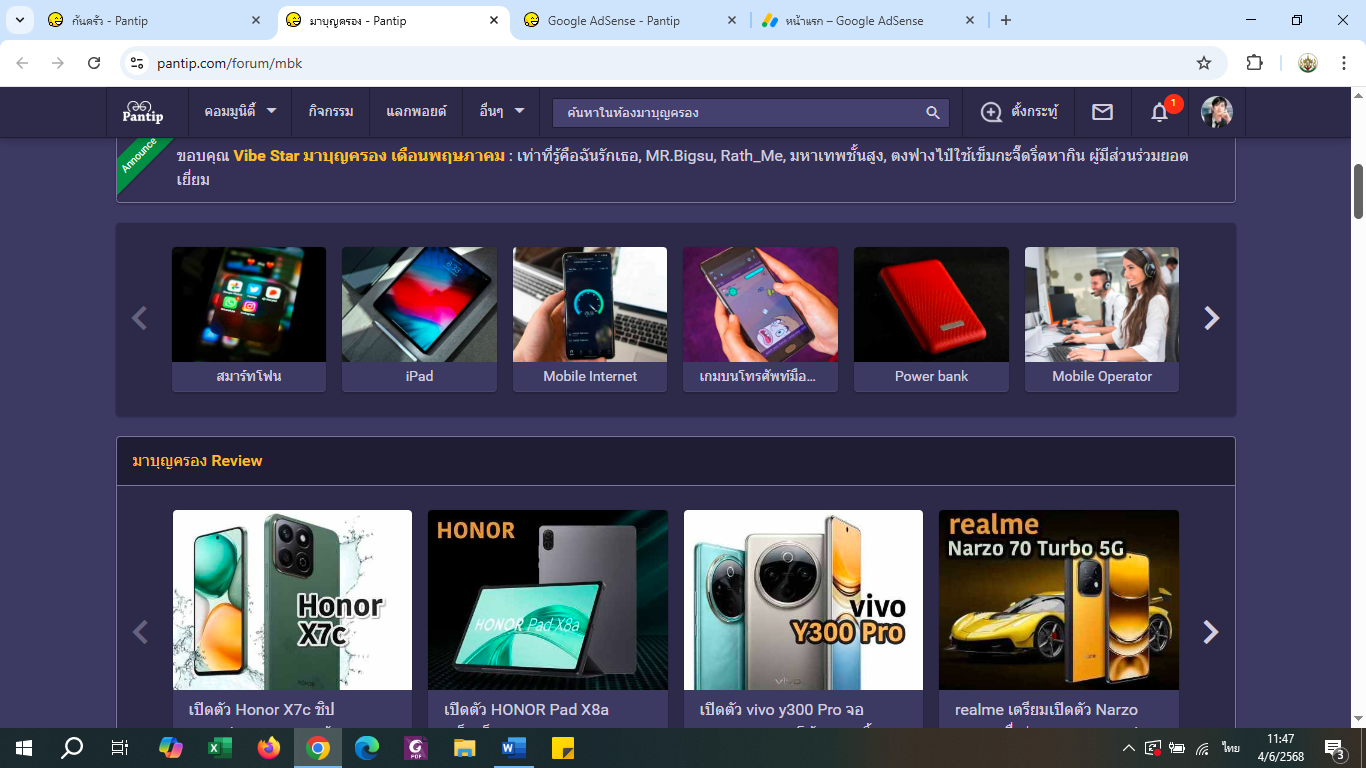Open the Mobile Internet category card
This screenshot has width=1366, height=768.
click(590, 319)
